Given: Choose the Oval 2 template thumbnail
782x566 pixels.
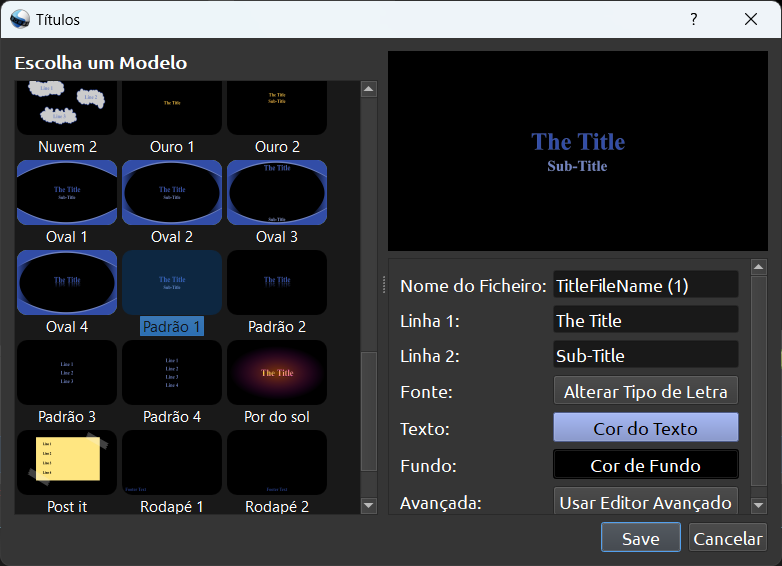Looking at the screenshot, I should click(x=172, y=192).
